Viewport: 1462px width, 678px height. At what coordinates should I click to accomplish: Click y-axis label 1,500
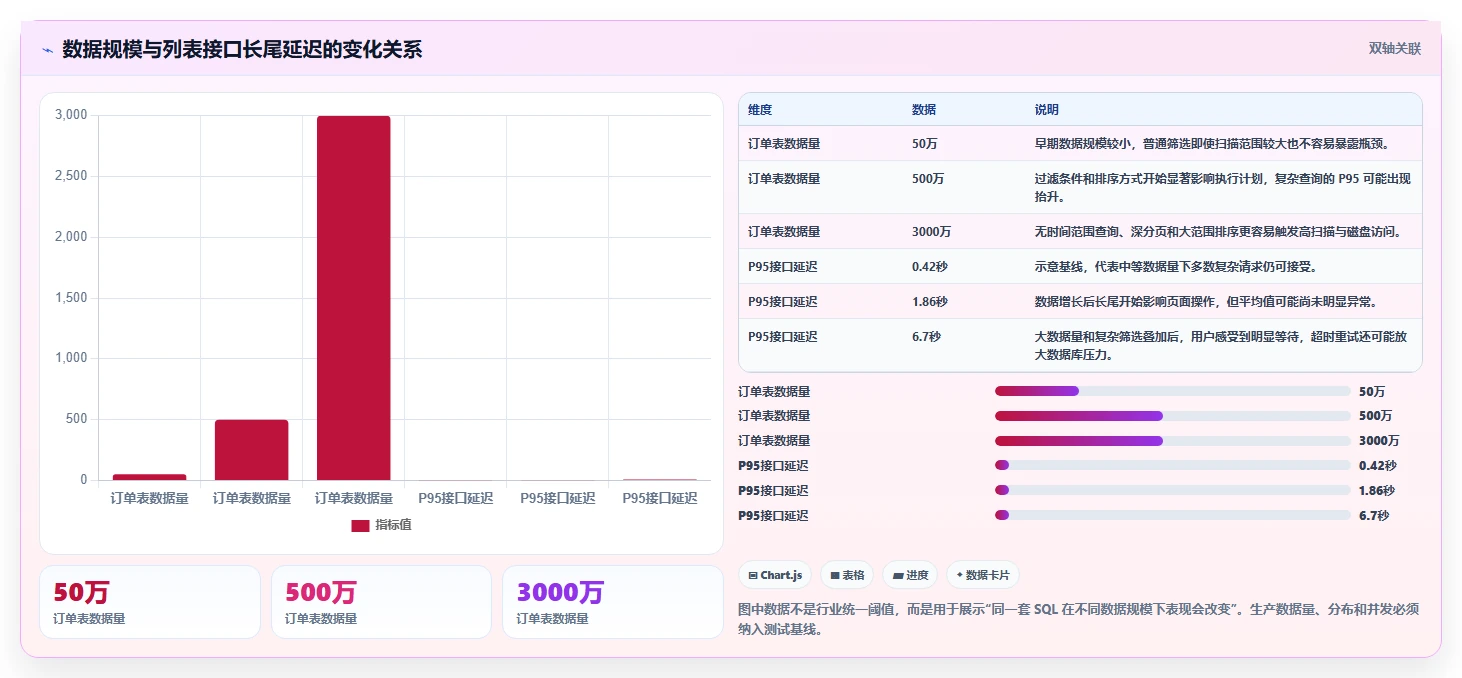click(x=70, y=298)
